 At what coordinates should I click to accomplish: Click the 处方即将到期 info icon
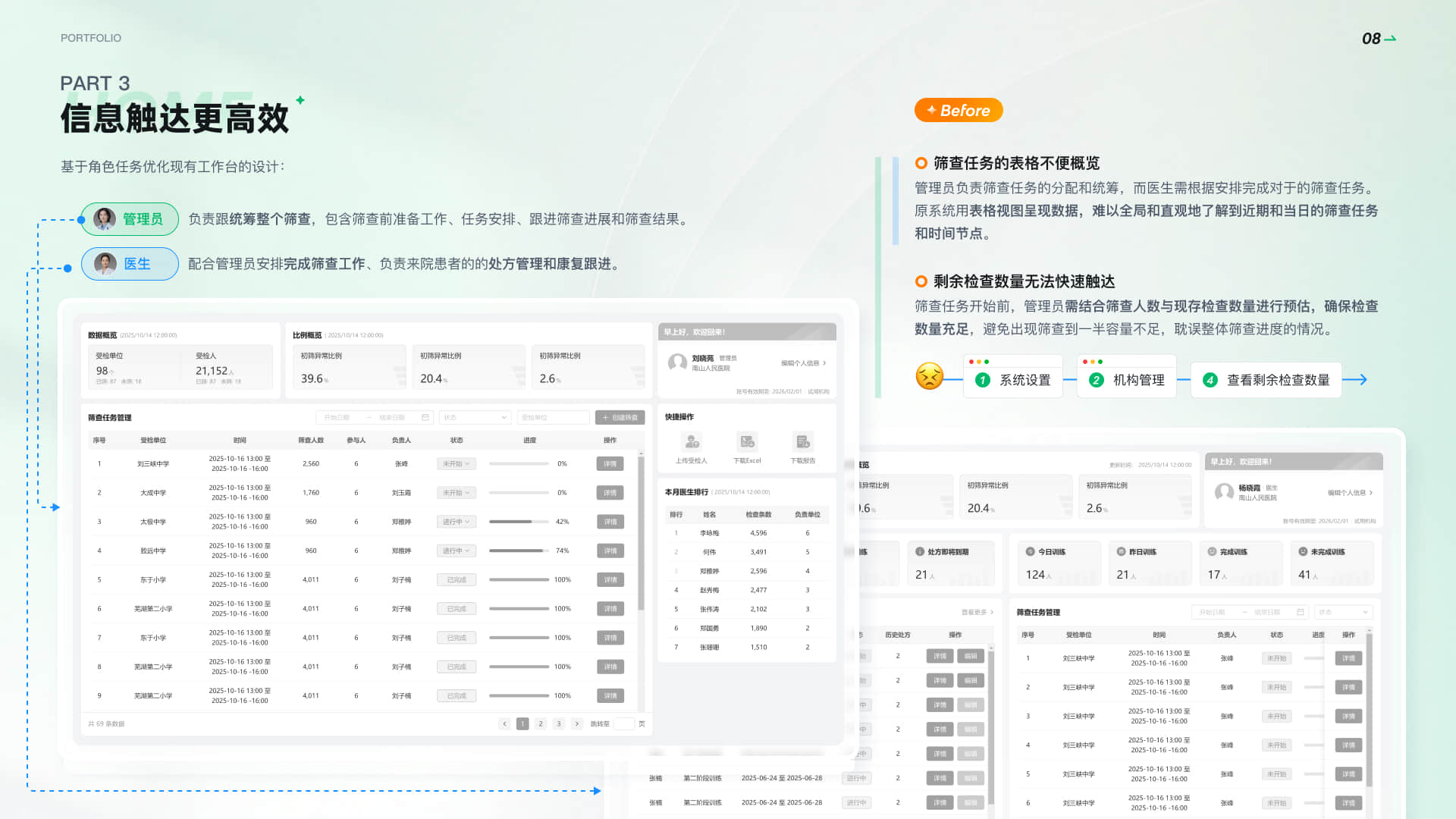click(x=920, y=552)
